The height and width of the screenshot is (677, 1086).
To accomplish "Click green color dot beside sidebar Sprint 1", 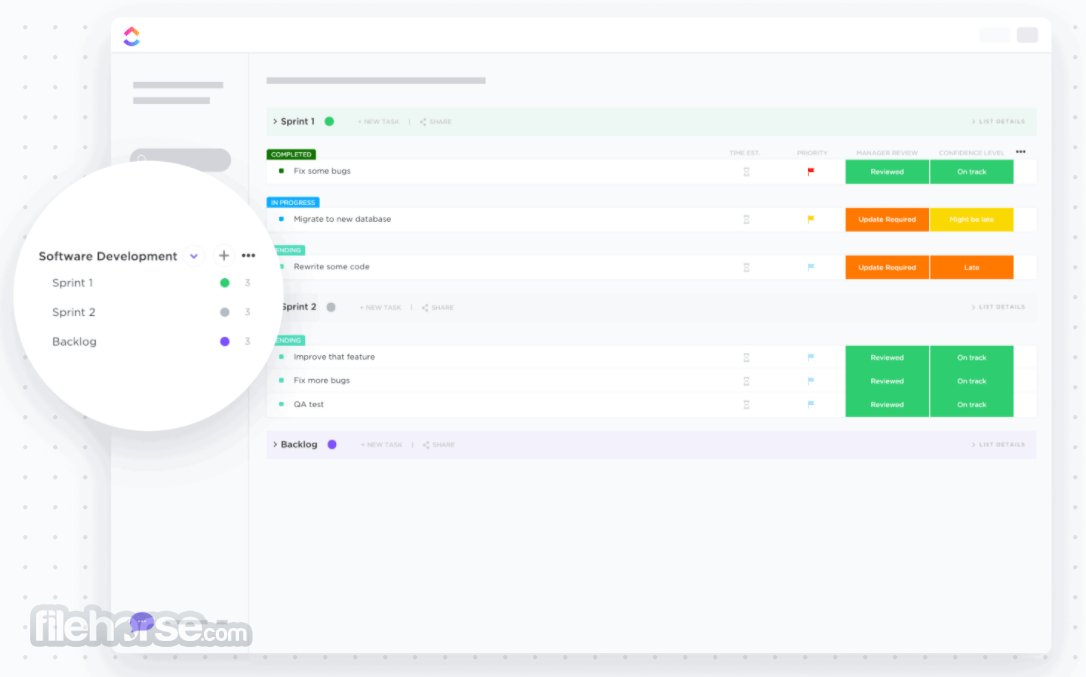I will (x=224, y=283).
